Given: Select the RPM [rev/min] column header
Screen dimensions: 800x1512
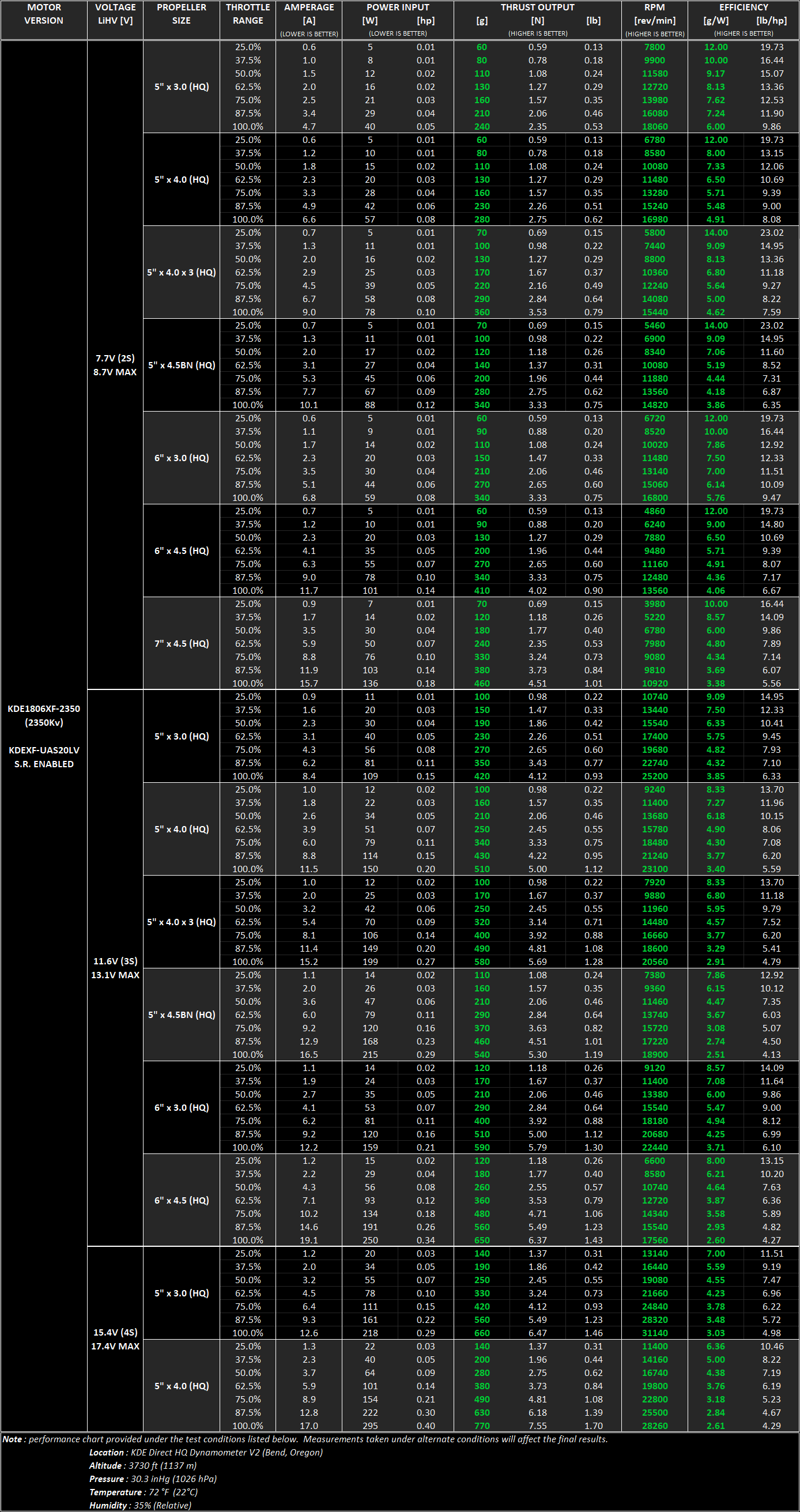Looking at the screenshot, I should (654, 14).
